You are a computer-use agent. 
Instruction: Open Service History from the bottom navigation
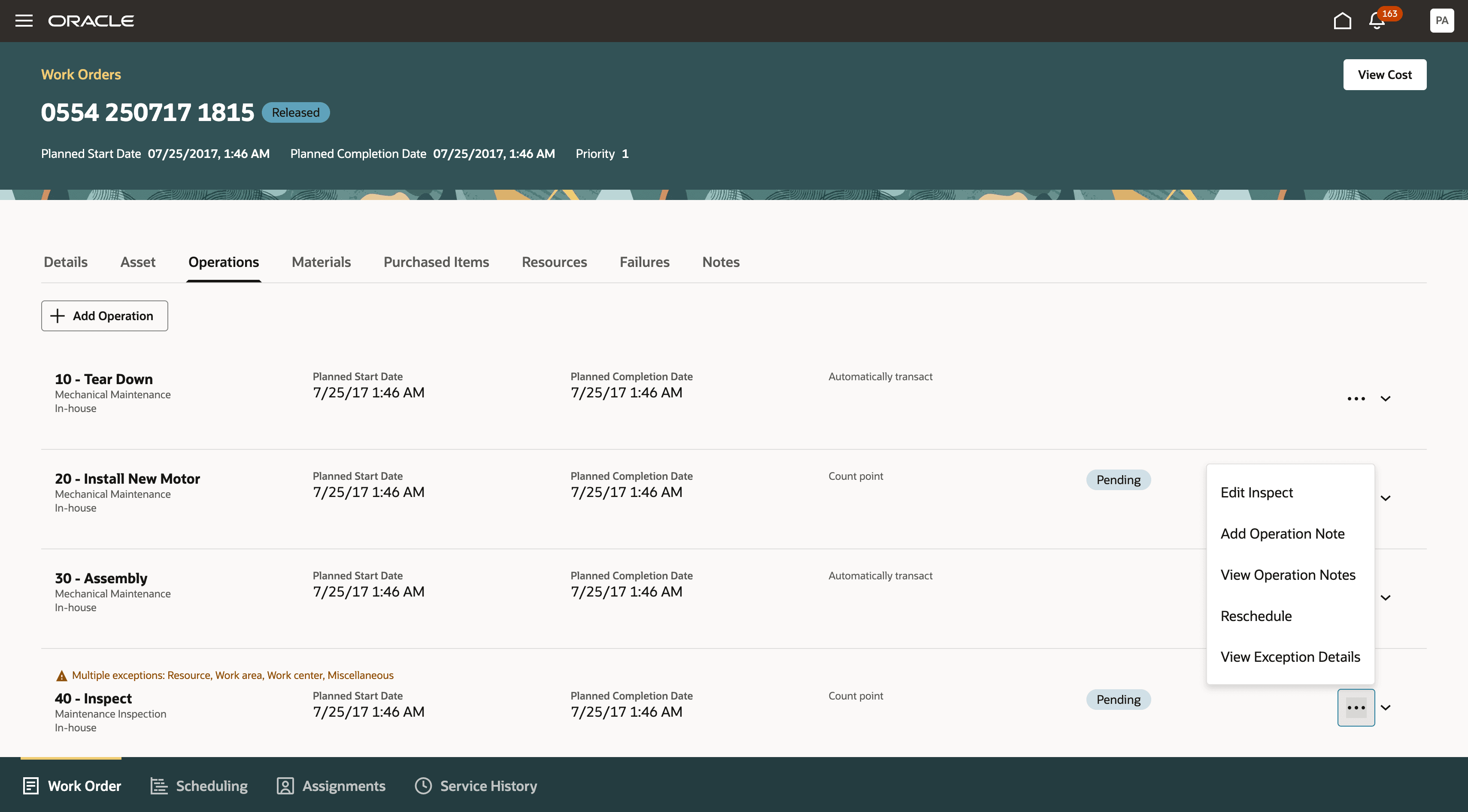point(476,786)
